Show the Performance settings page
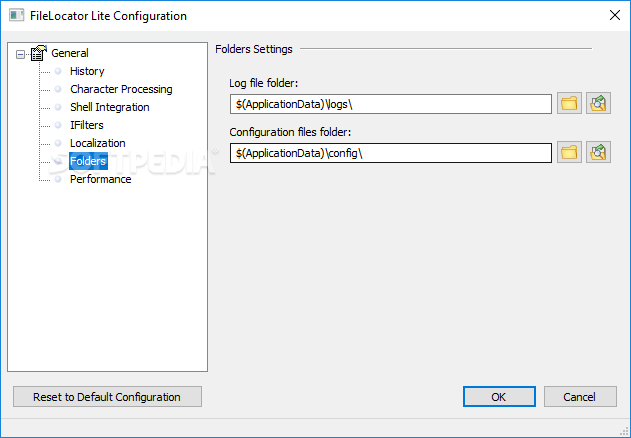Viewport: 631px width, 438px height. [x=101, y=179]
